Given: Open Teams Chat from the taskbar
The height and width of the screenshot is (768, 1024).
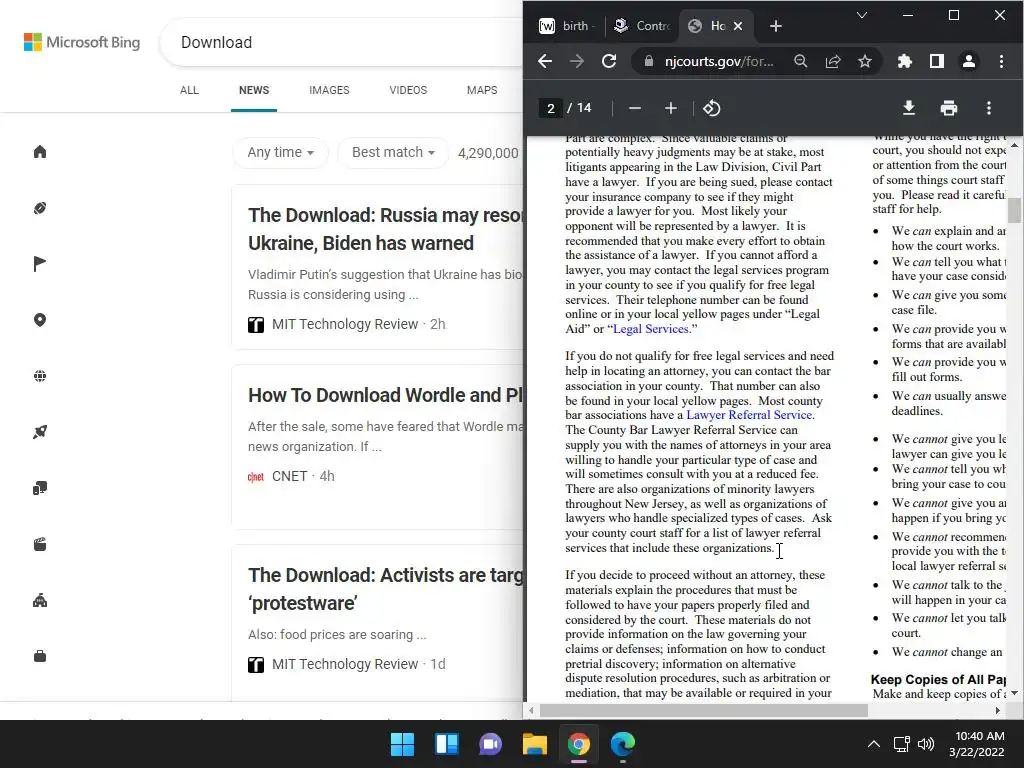Looking at the screenshot, I should coord(490,744).
